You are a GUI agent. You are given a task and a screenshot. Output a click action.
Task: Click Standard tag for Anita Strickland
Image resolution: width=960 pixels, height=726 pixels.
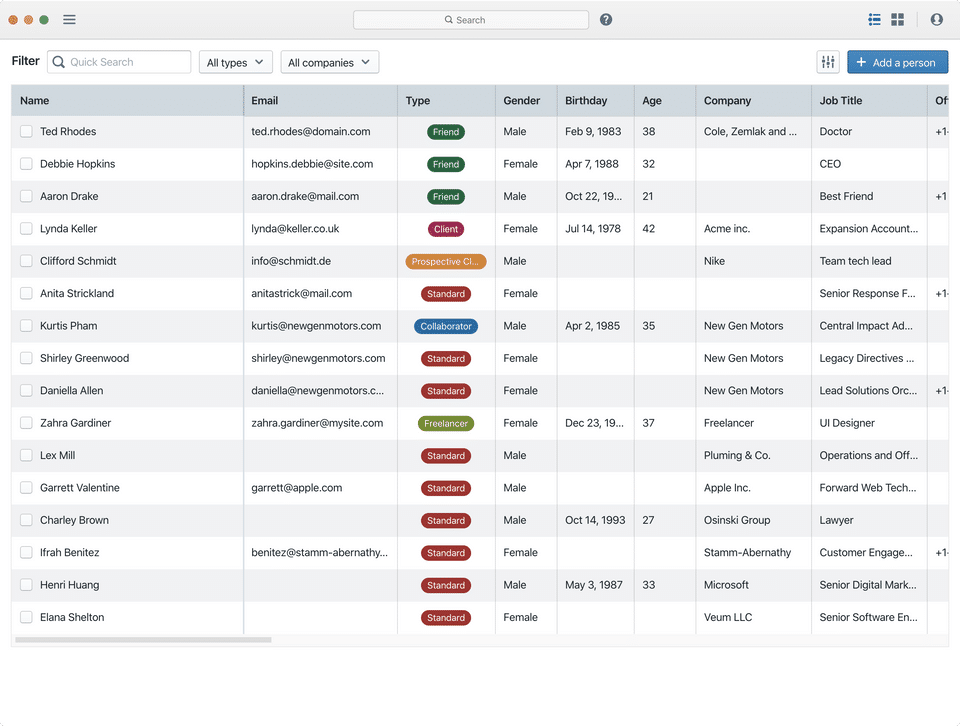pyautogui.click(x=446, y=294)
